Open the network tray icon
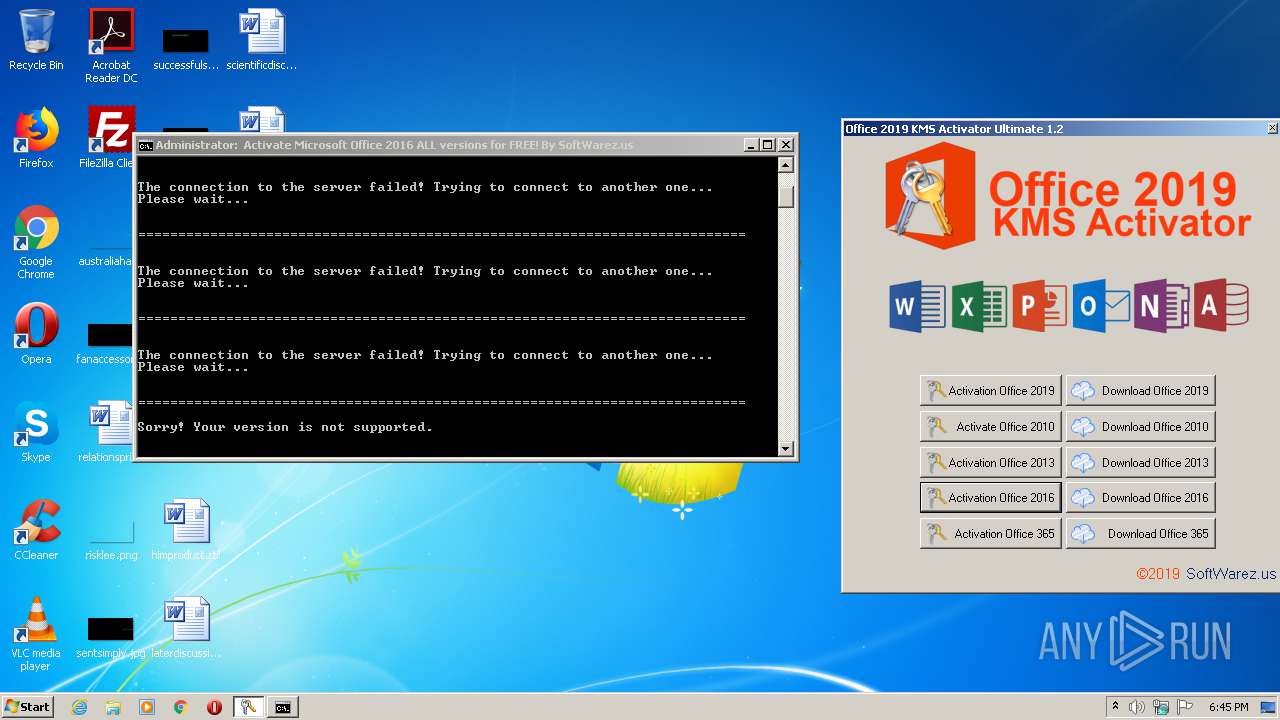The width and height of the screenshot is (1280, 720). (1161, 707)
